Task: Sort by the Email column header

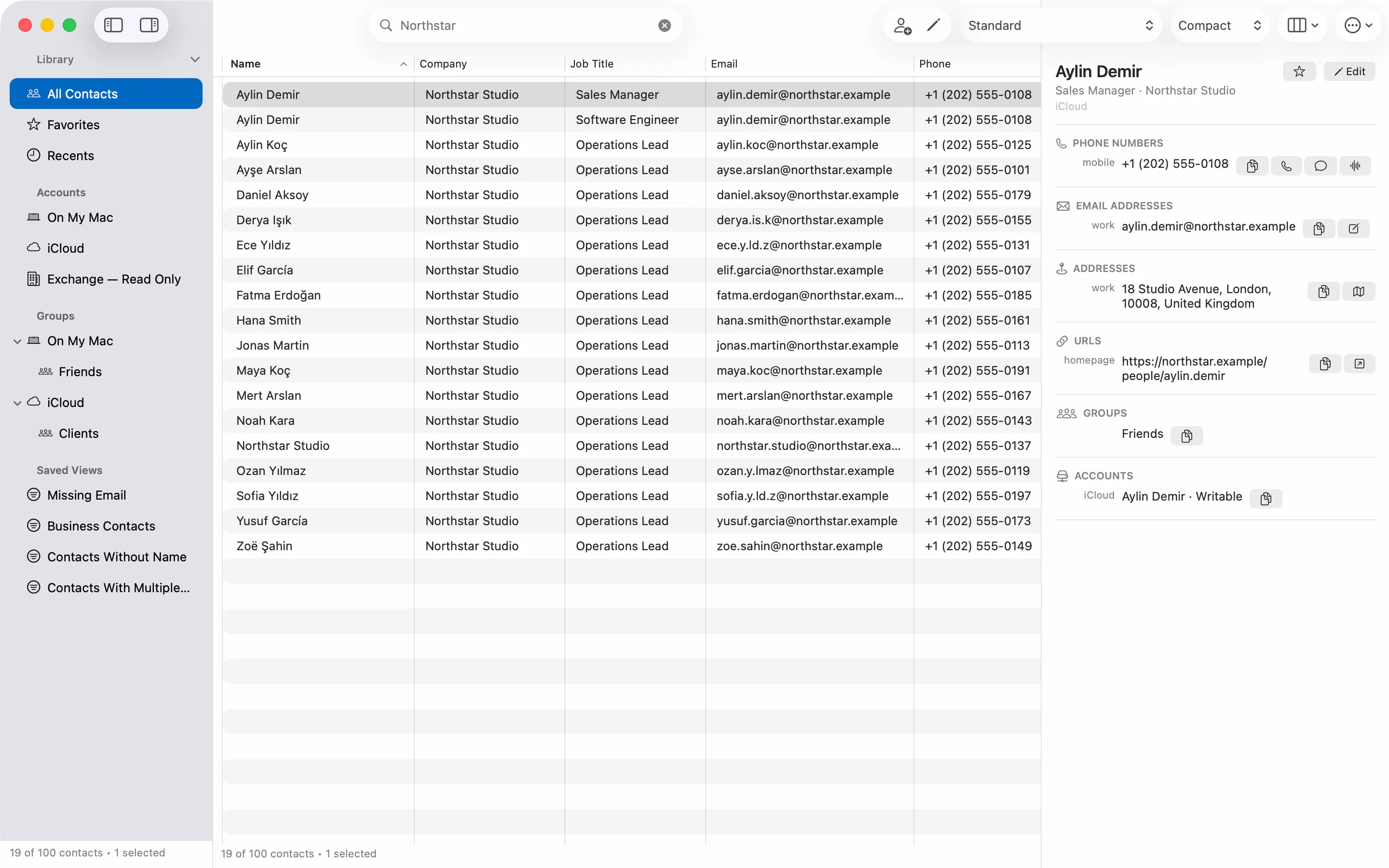Action: 809,64
